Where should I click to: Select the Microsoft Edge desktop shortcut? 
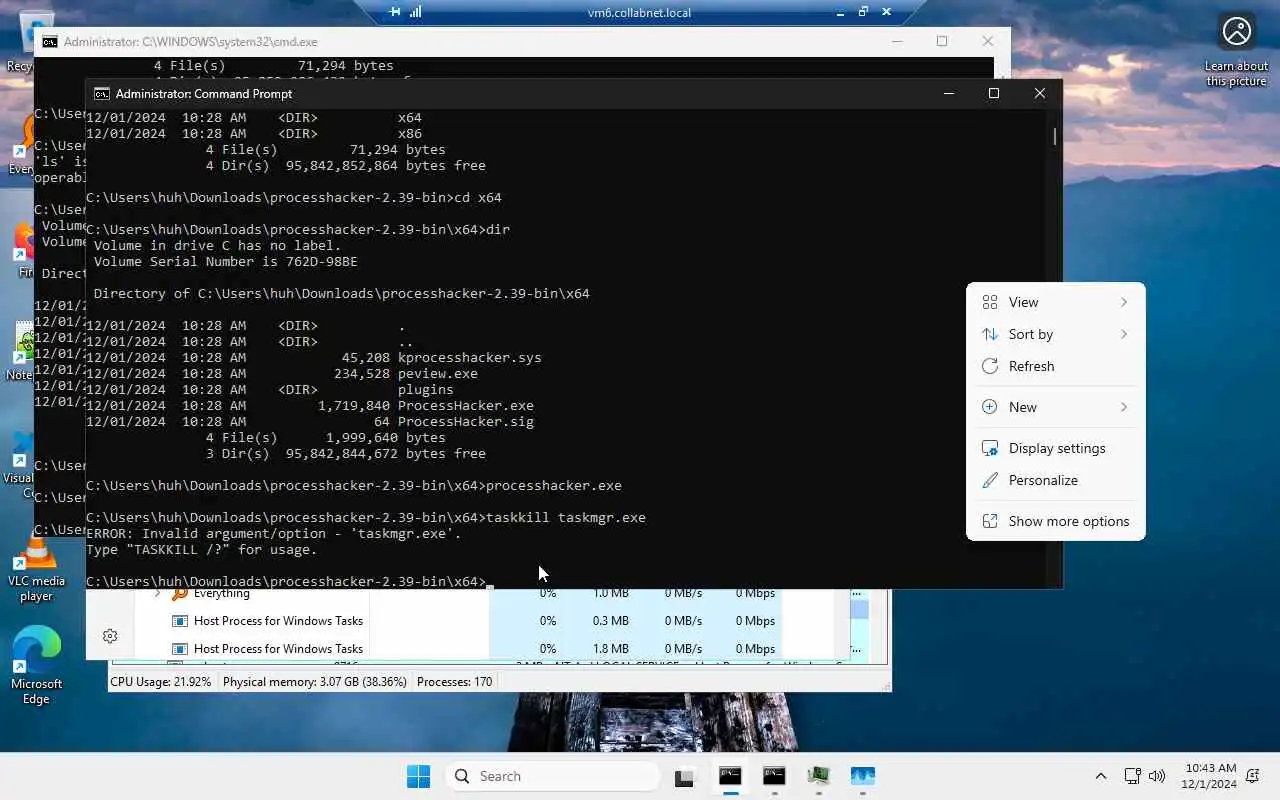coord(36,666)
